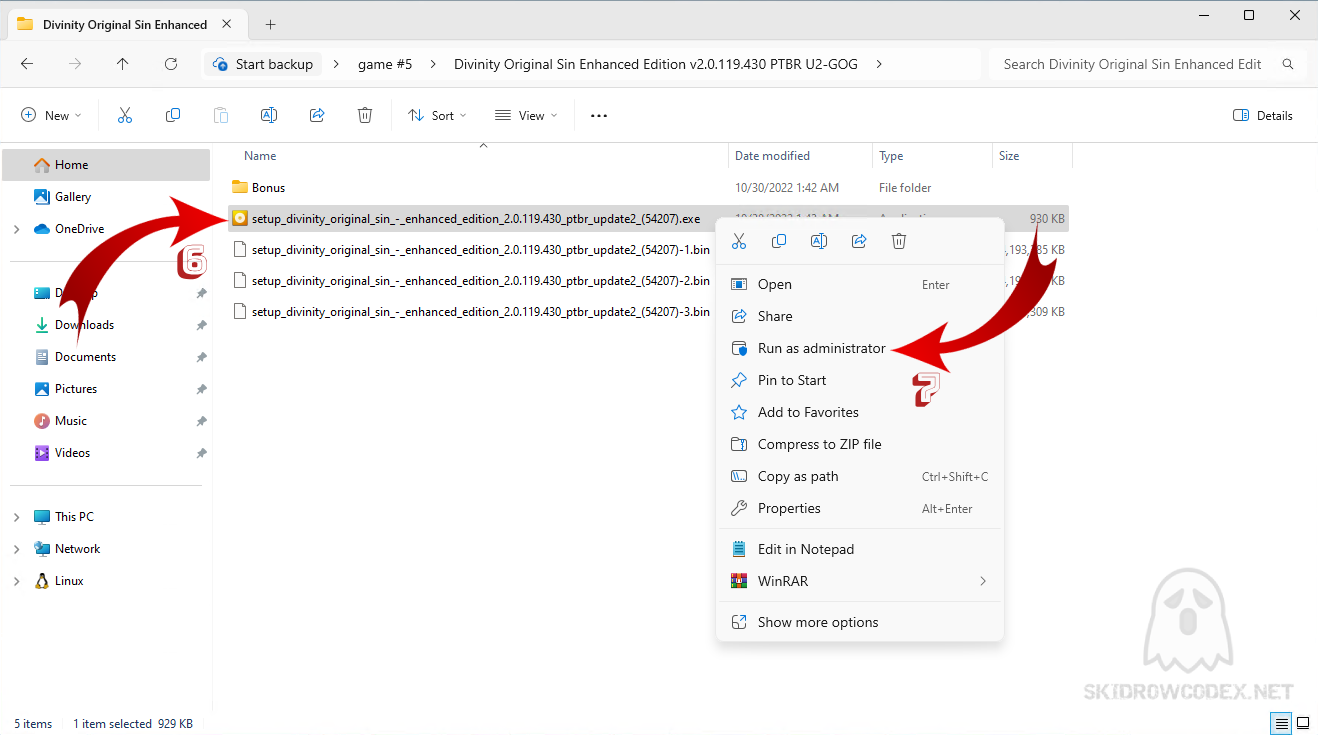
Task: Copy via the context menu copy icon
Action: [779, 241]
